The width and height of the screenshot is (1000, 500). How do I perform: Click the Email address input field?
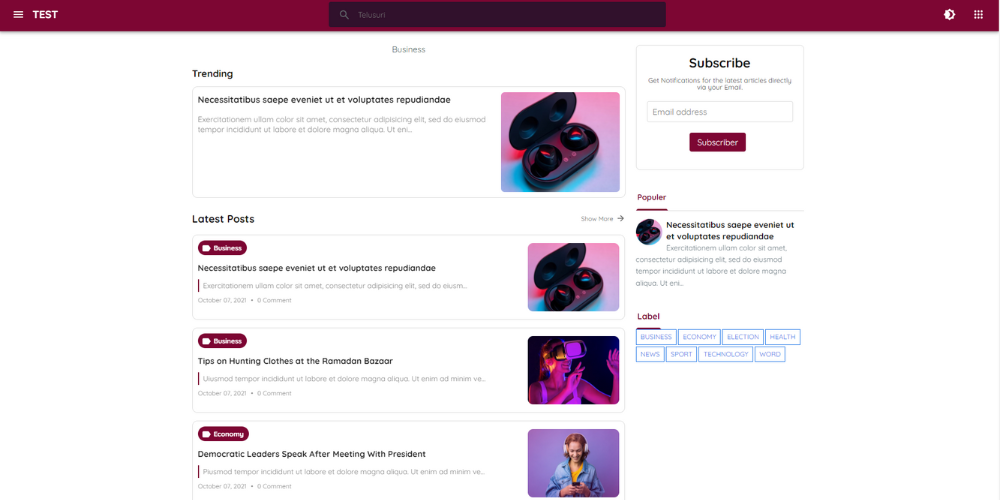719,112
